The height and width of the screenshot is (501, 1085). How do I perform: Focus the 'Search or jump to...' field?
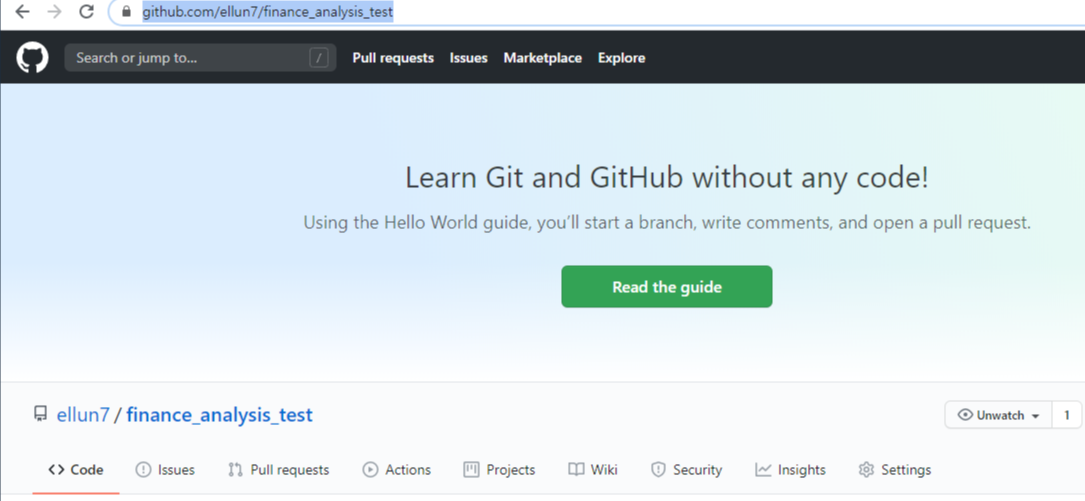click(x=200, y=57)
